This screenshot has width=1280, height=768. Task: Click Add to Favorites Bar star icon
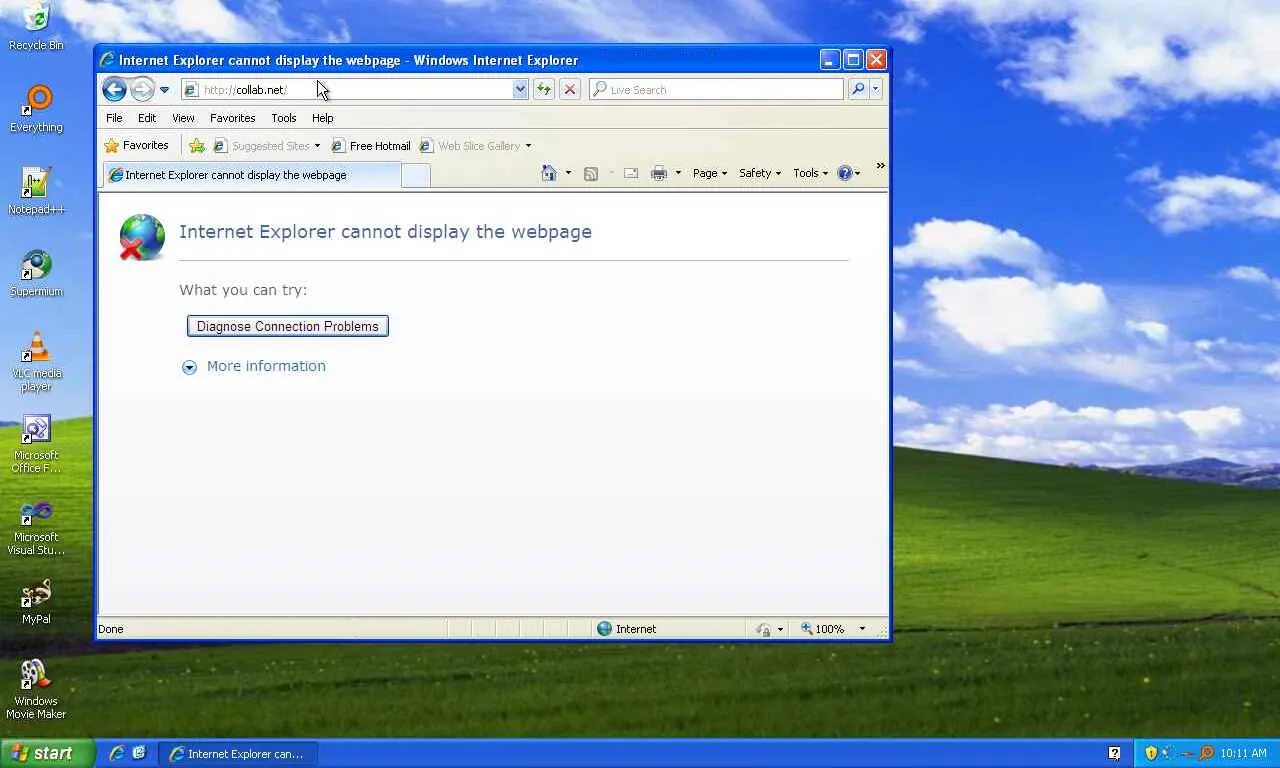pos(197,146)
